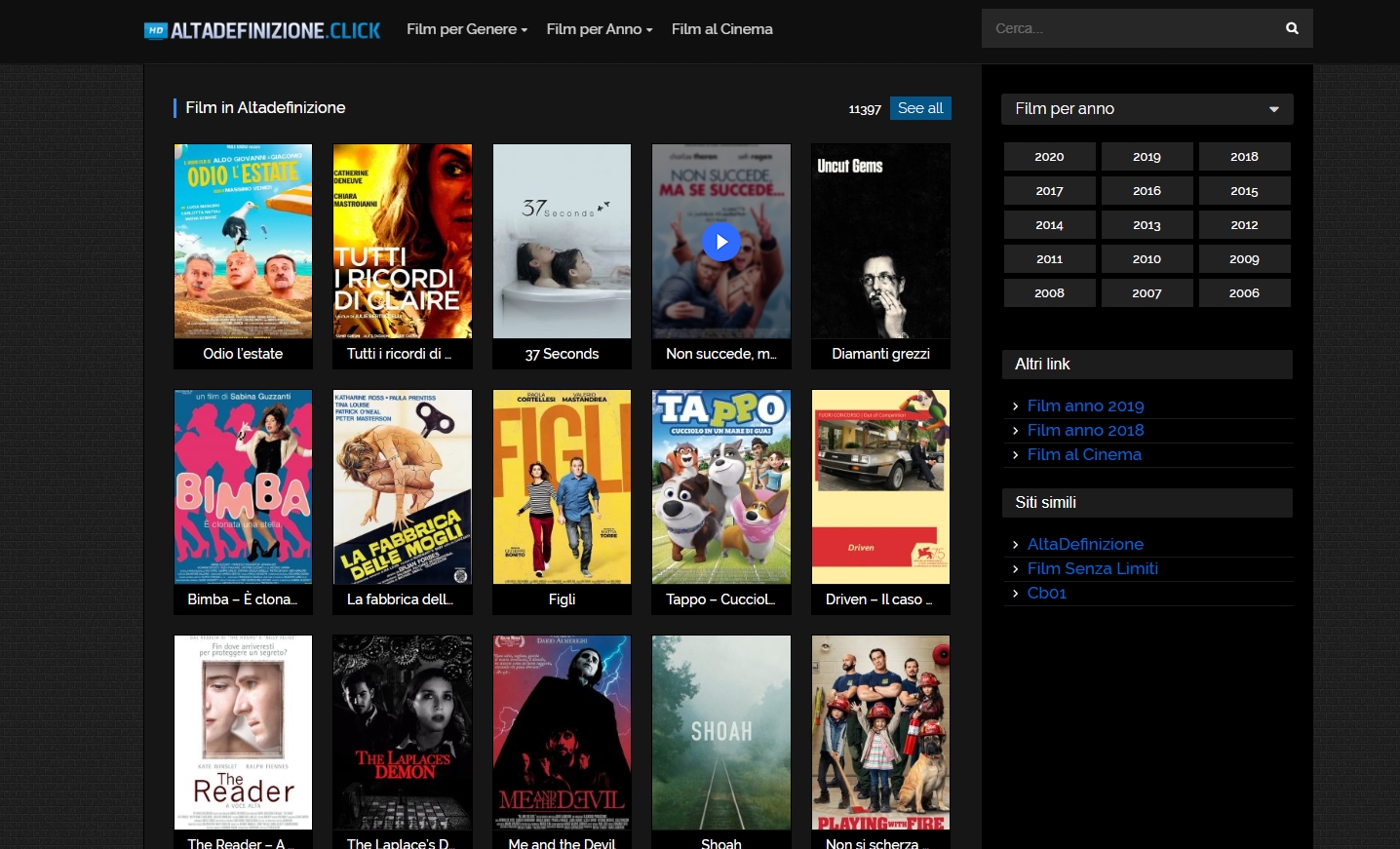Select year 2017 button
The image size is (1400, 849).
coord(1050,191)
